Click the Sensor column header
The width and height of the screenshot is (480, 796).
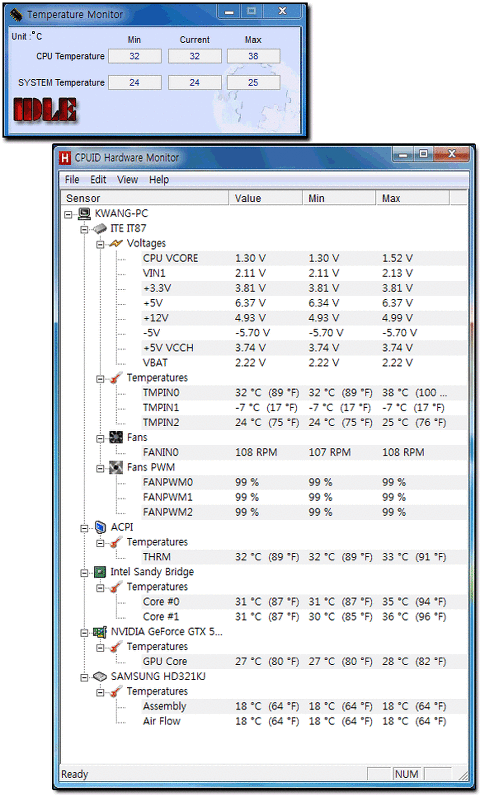tap(145, 198)
